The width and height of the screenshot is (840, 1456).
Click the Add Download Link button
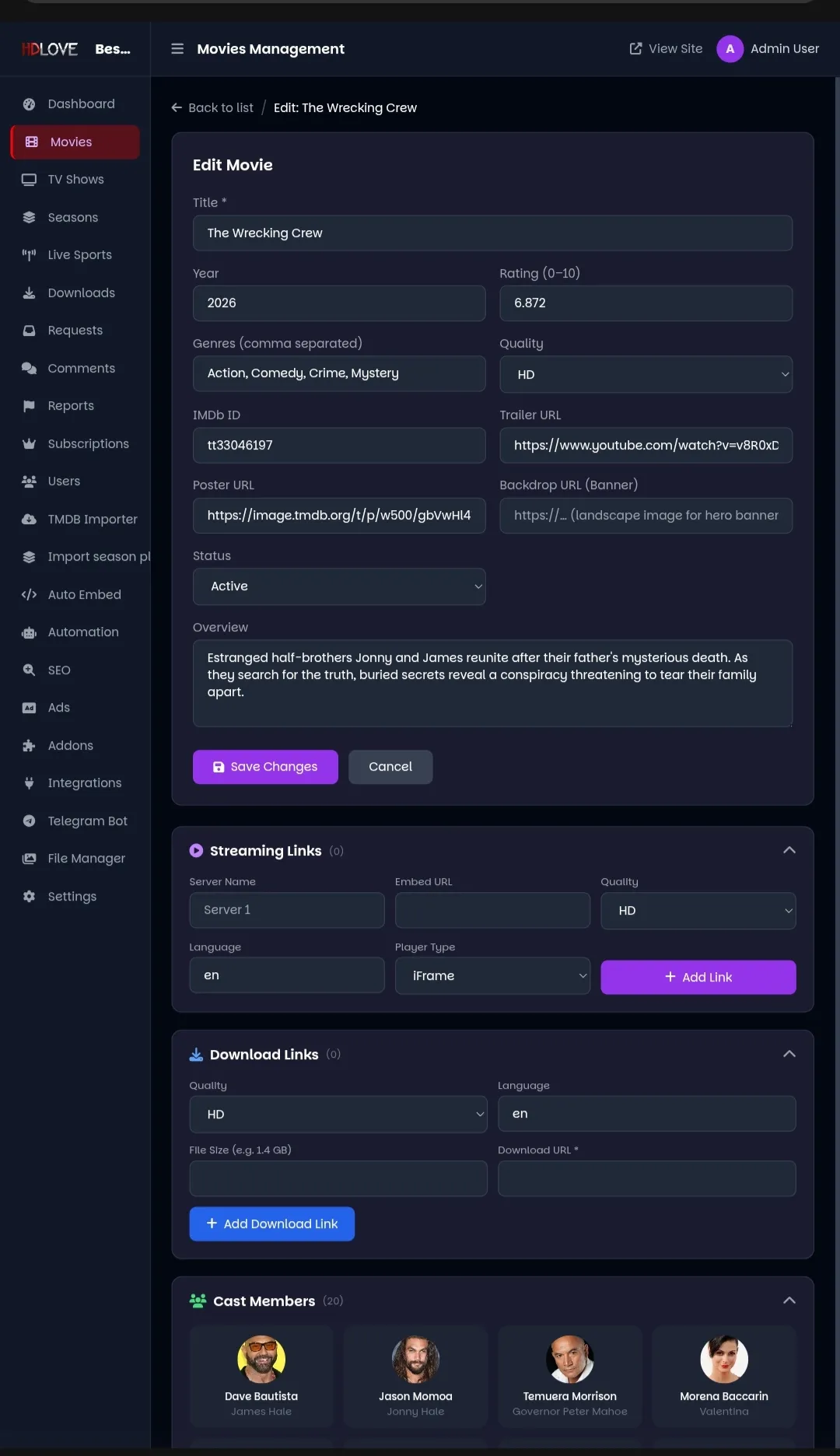(271, 1224)
